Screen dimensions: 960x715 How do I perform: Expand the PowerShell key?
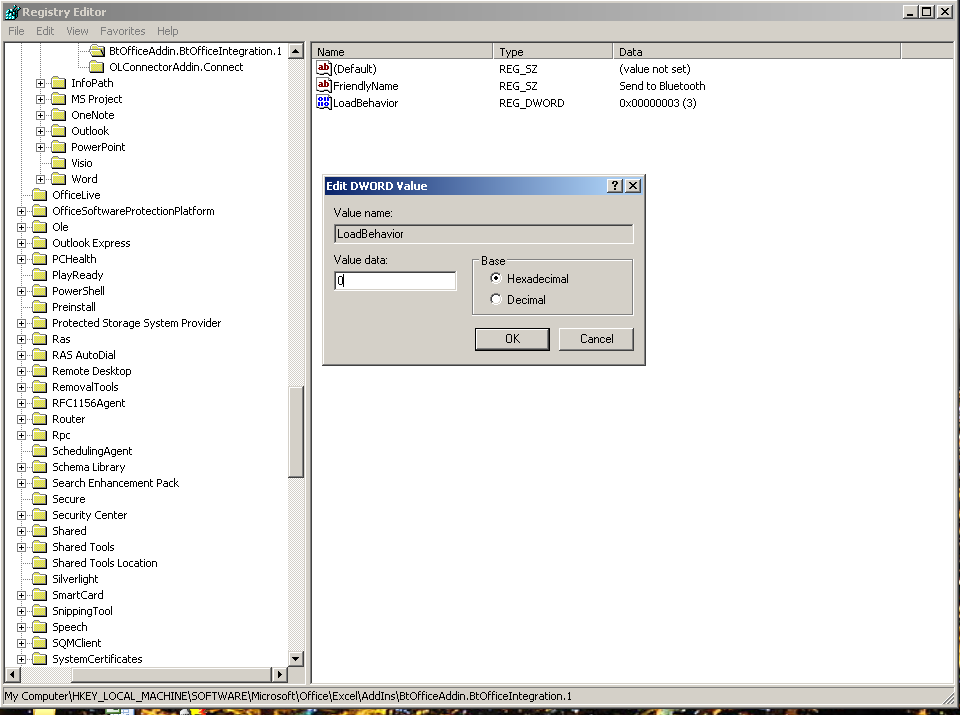tap(21, 291)
